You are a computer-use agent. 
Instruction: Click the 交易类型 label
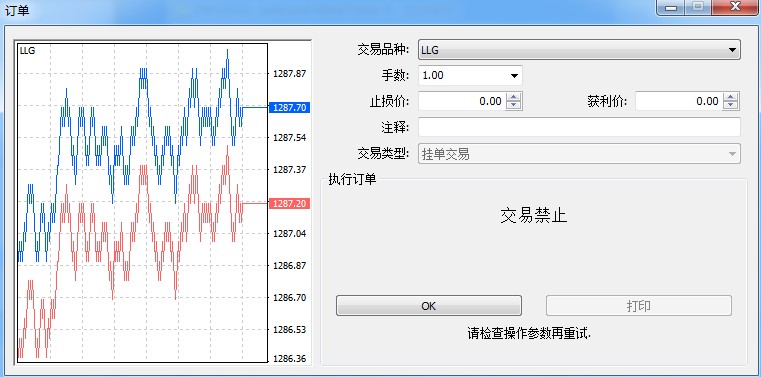[x=384, y=154]
